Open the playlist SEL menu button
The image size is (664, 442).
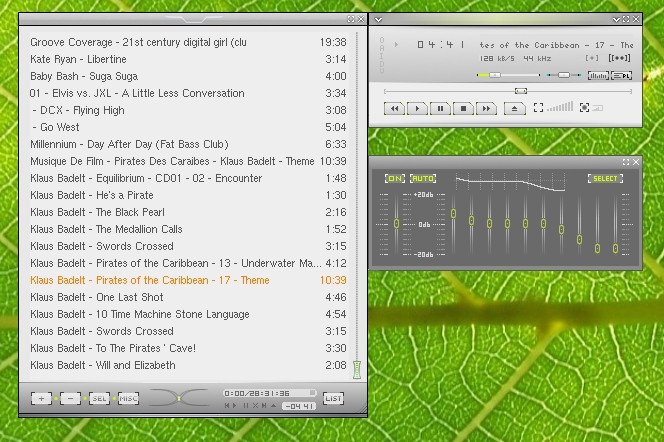[100, 398]
